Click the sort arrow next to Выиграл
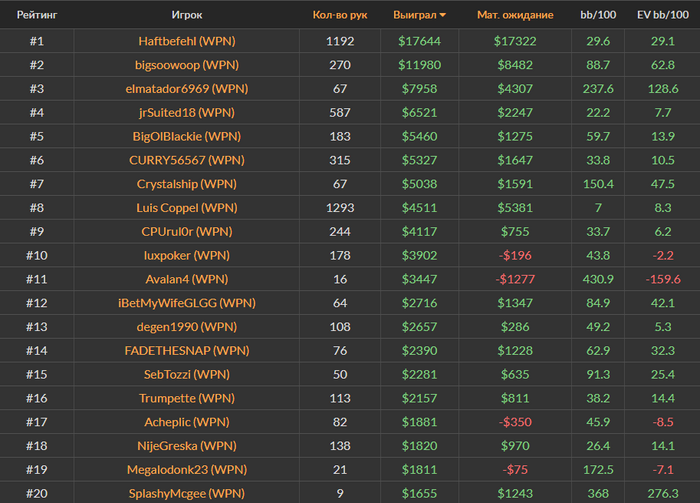 [443, 16]
